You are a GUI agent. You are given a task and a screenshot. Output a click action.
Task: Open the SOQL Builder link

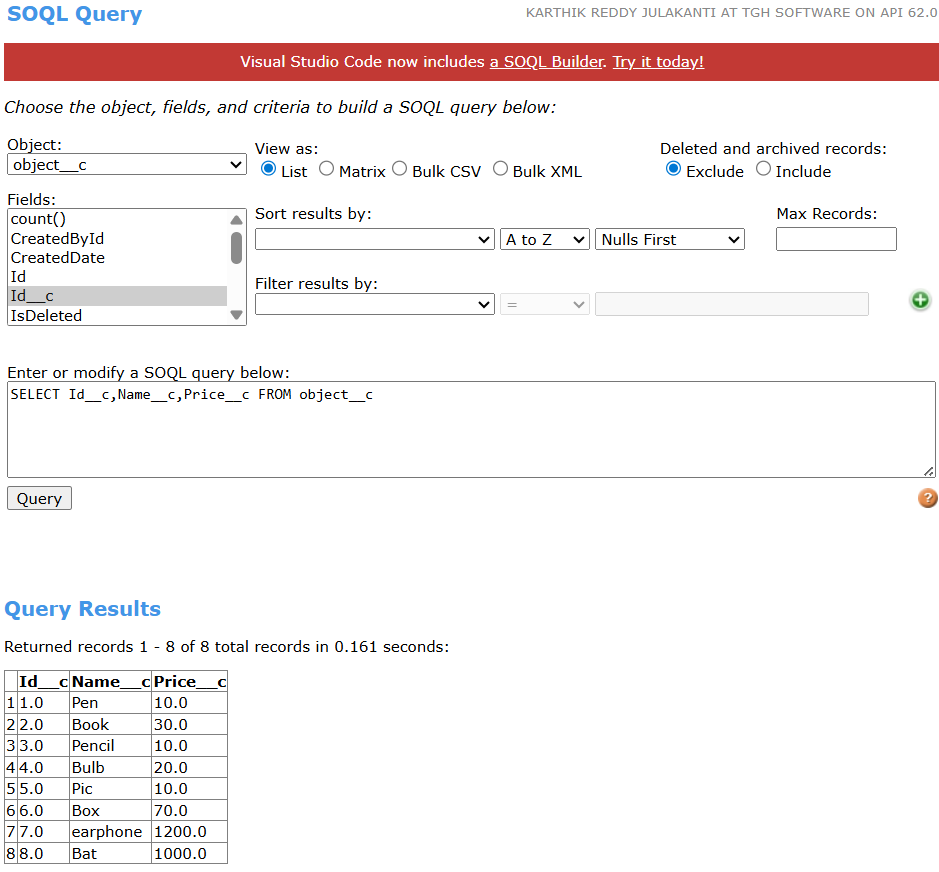click(x=546, y=62)
